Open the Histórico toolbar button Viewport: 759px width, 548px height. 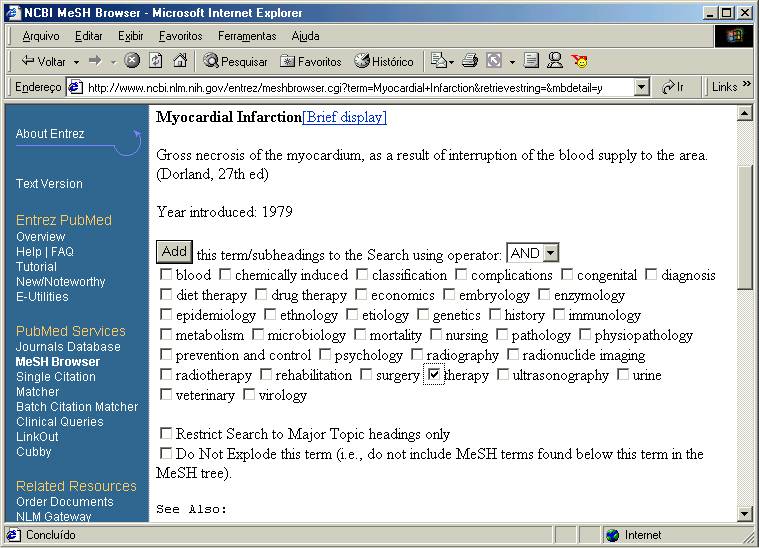(x=383, y=61)
